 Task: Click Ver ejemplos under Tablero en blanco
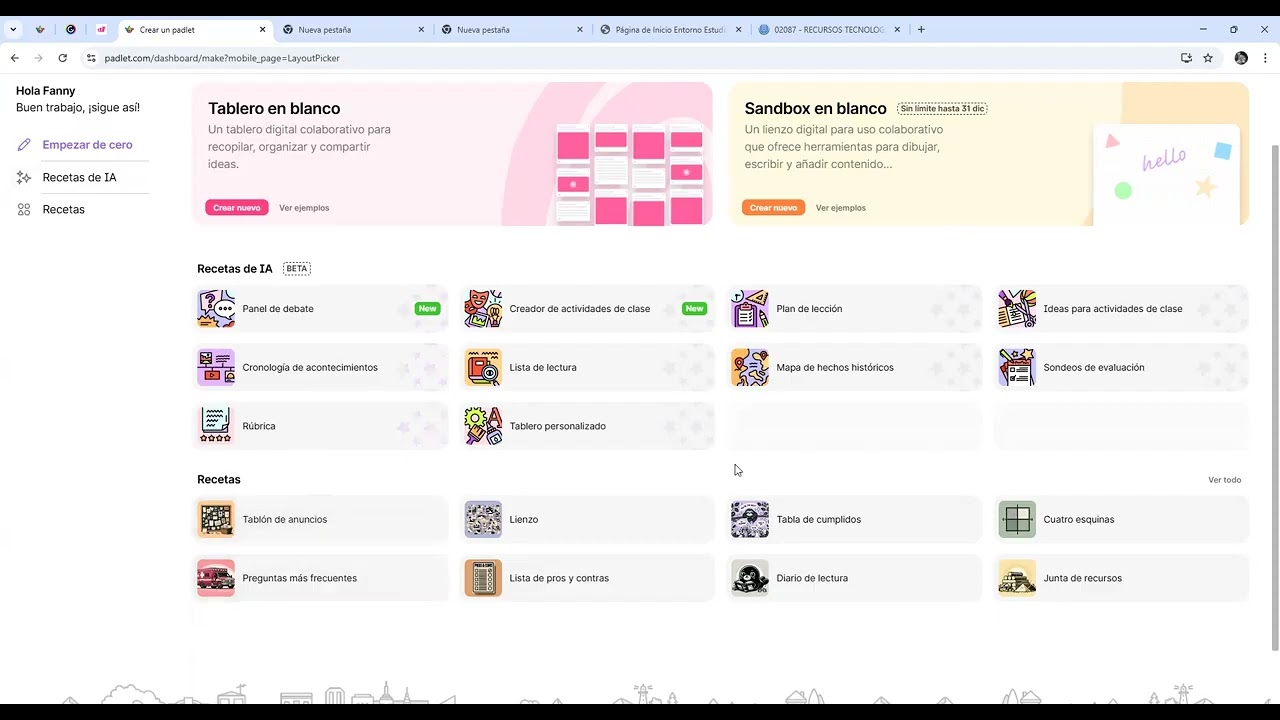tap(304, 208)
